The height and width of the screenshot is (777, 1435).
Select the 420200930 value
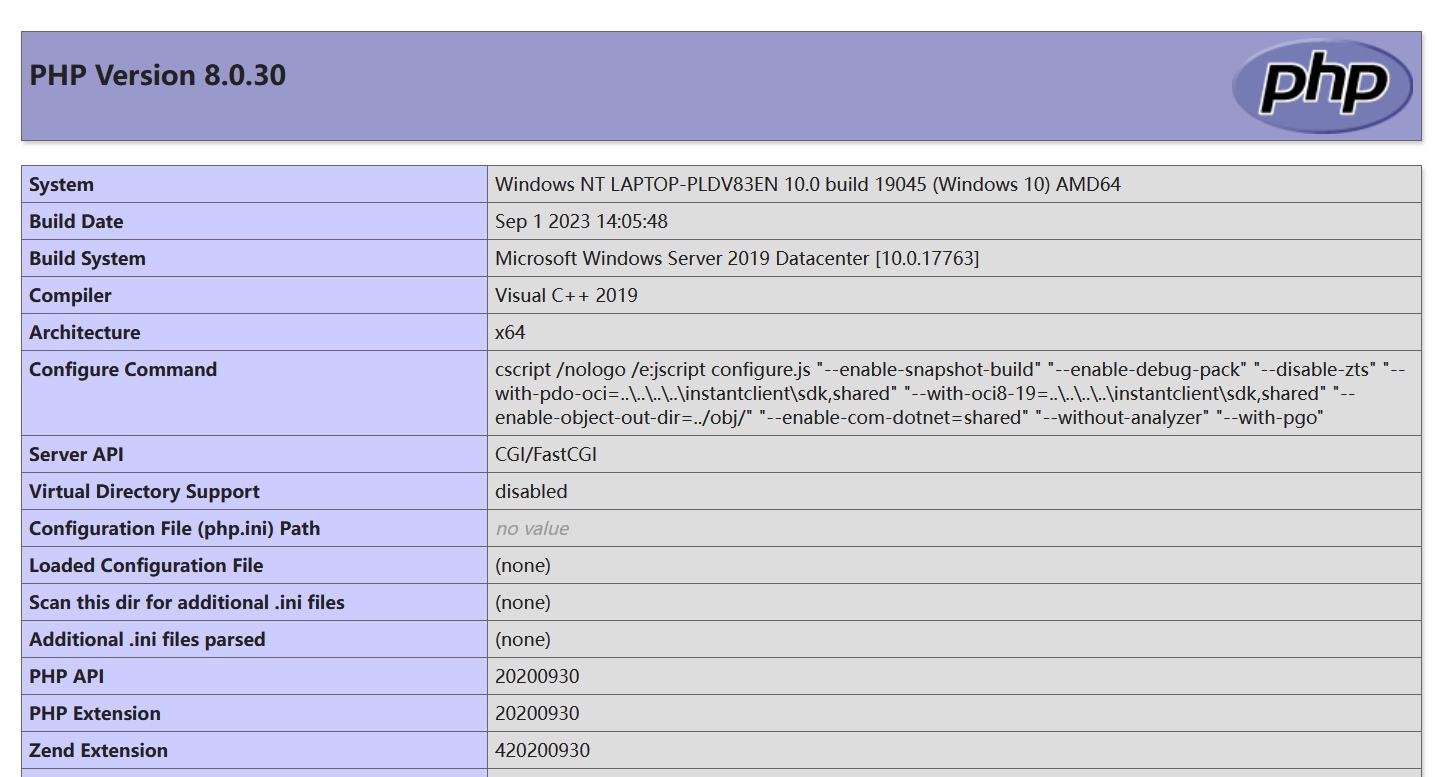542,751
